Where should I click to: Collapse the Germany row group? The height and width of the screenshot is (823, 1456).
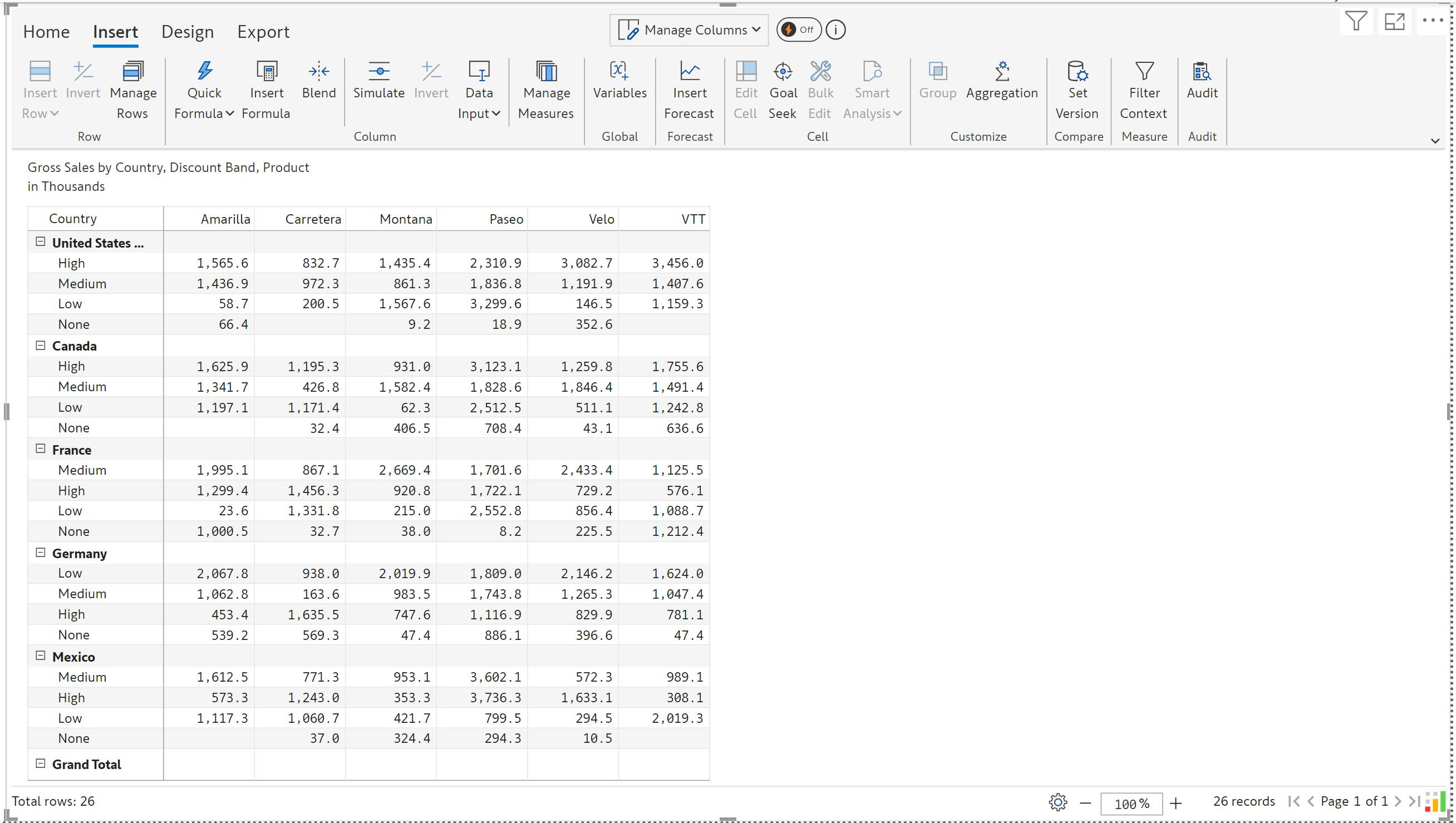coord(41,553)
